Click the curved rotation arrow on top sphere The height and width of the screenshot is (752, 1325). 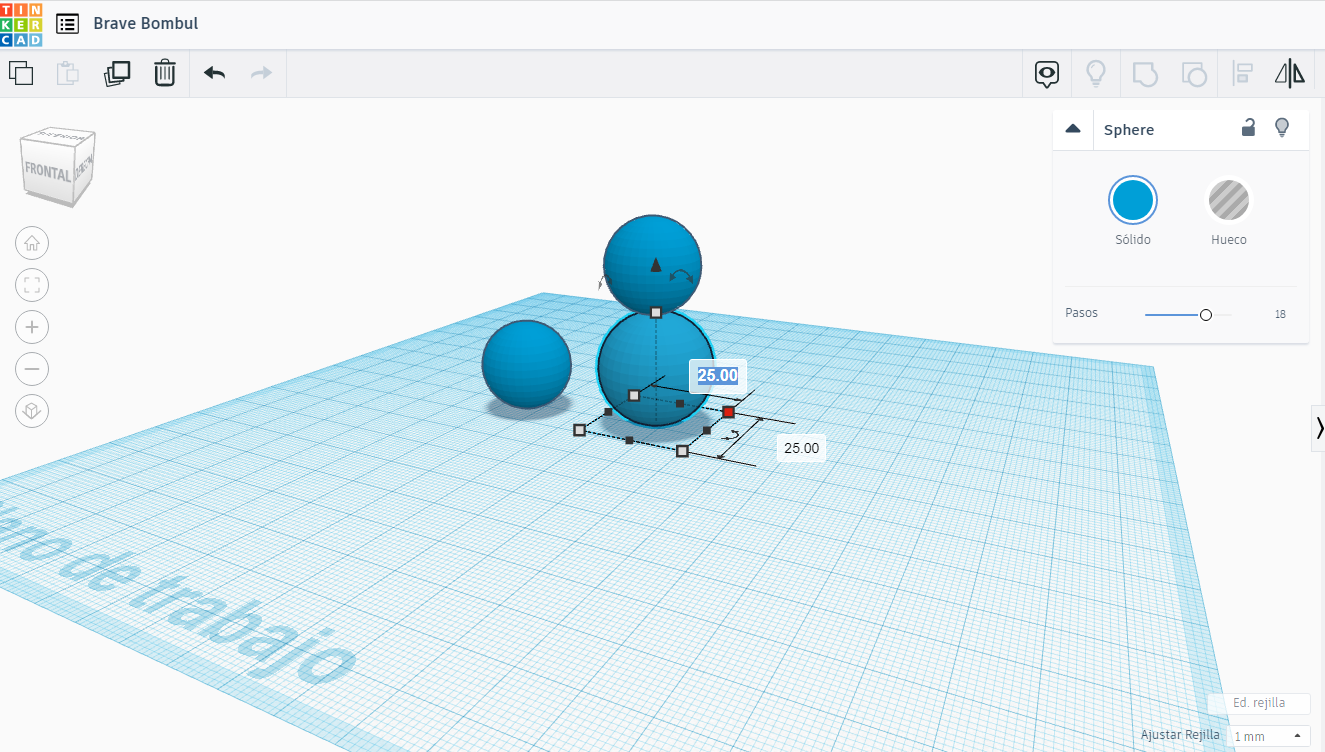click(x=682, y=276)
